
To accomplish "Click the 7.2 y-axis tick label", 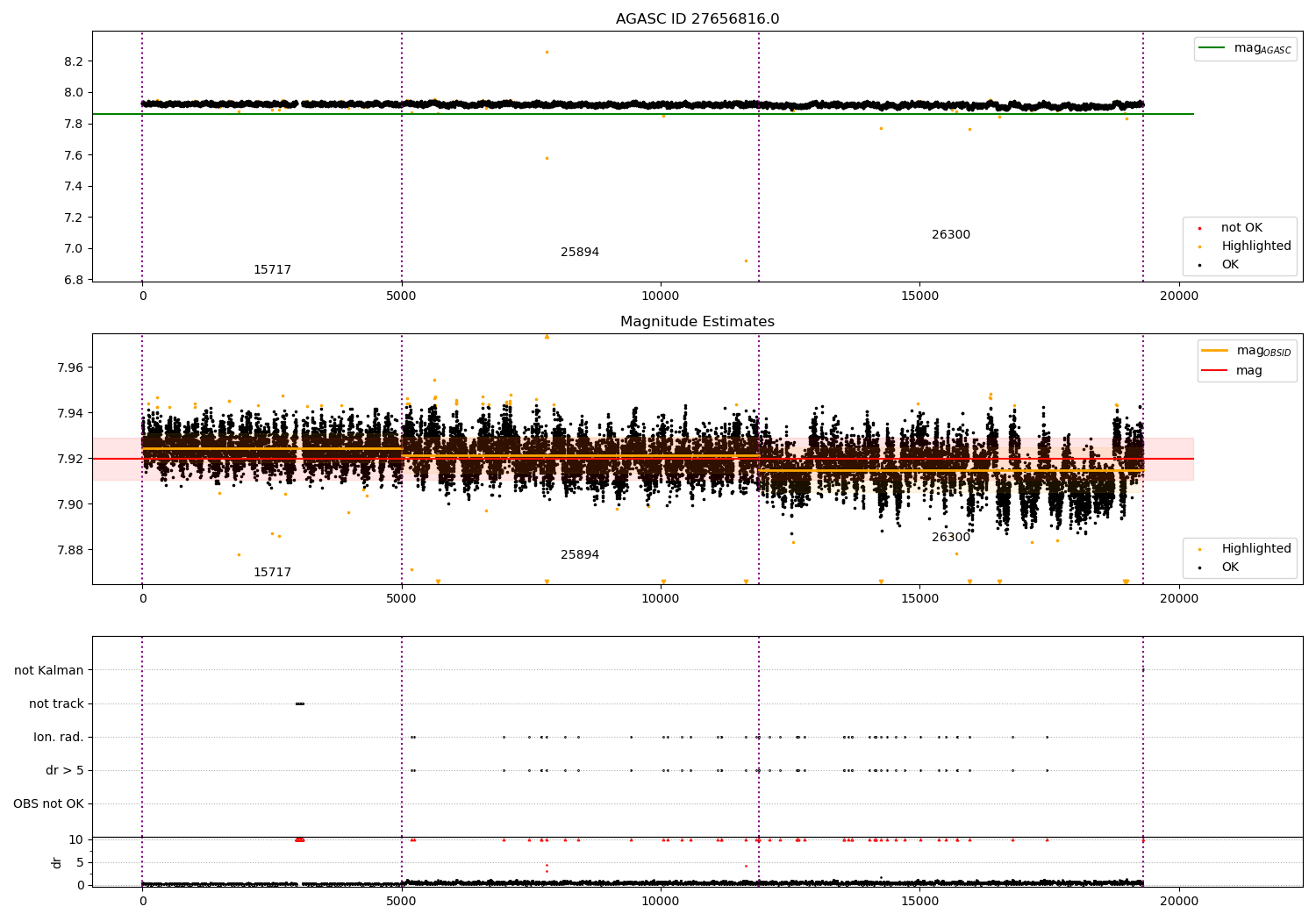I will tap(74, 218).
